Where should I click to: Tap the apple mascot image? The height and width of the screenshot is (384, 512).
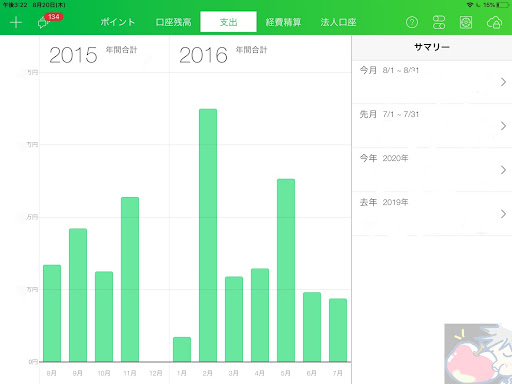click(x=478, y=354)
